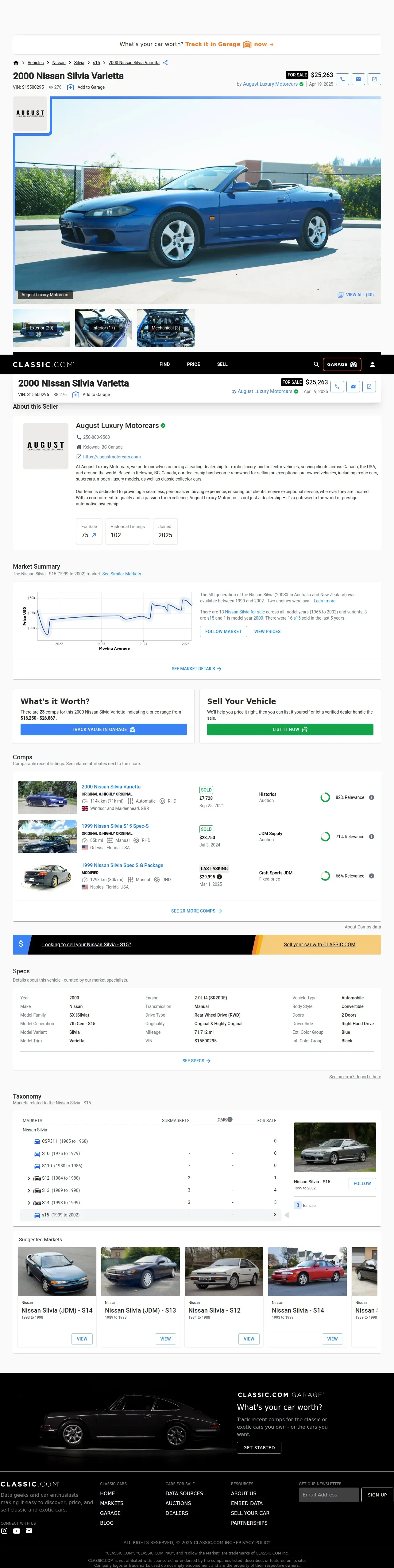Open augustmotorcars.com website link
This screenshot has height=1568, width=394.
pos(112,457)
